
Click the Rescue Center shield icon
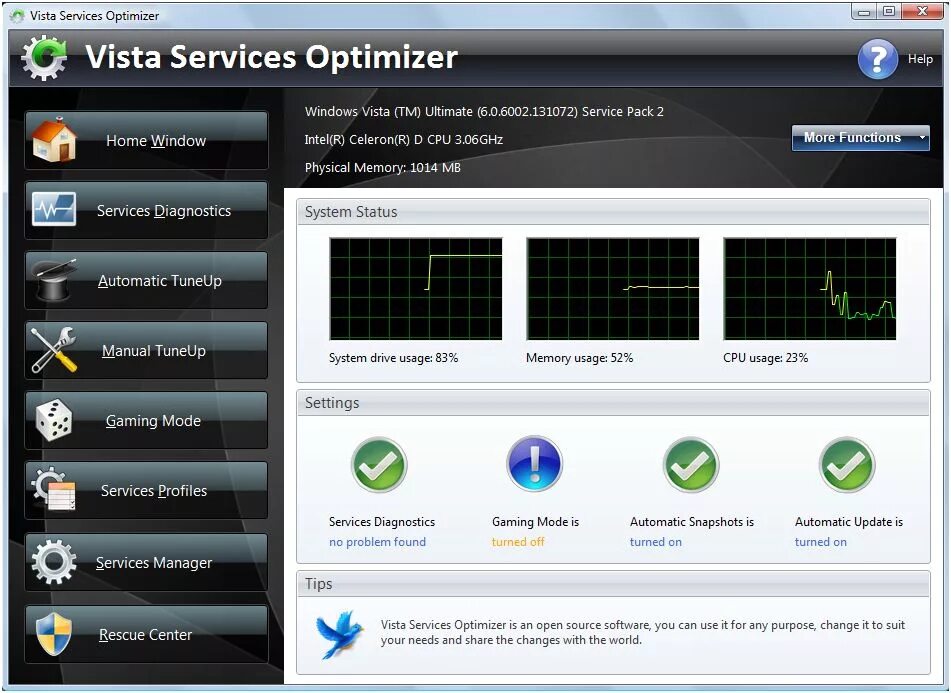(x=53, y=634)
